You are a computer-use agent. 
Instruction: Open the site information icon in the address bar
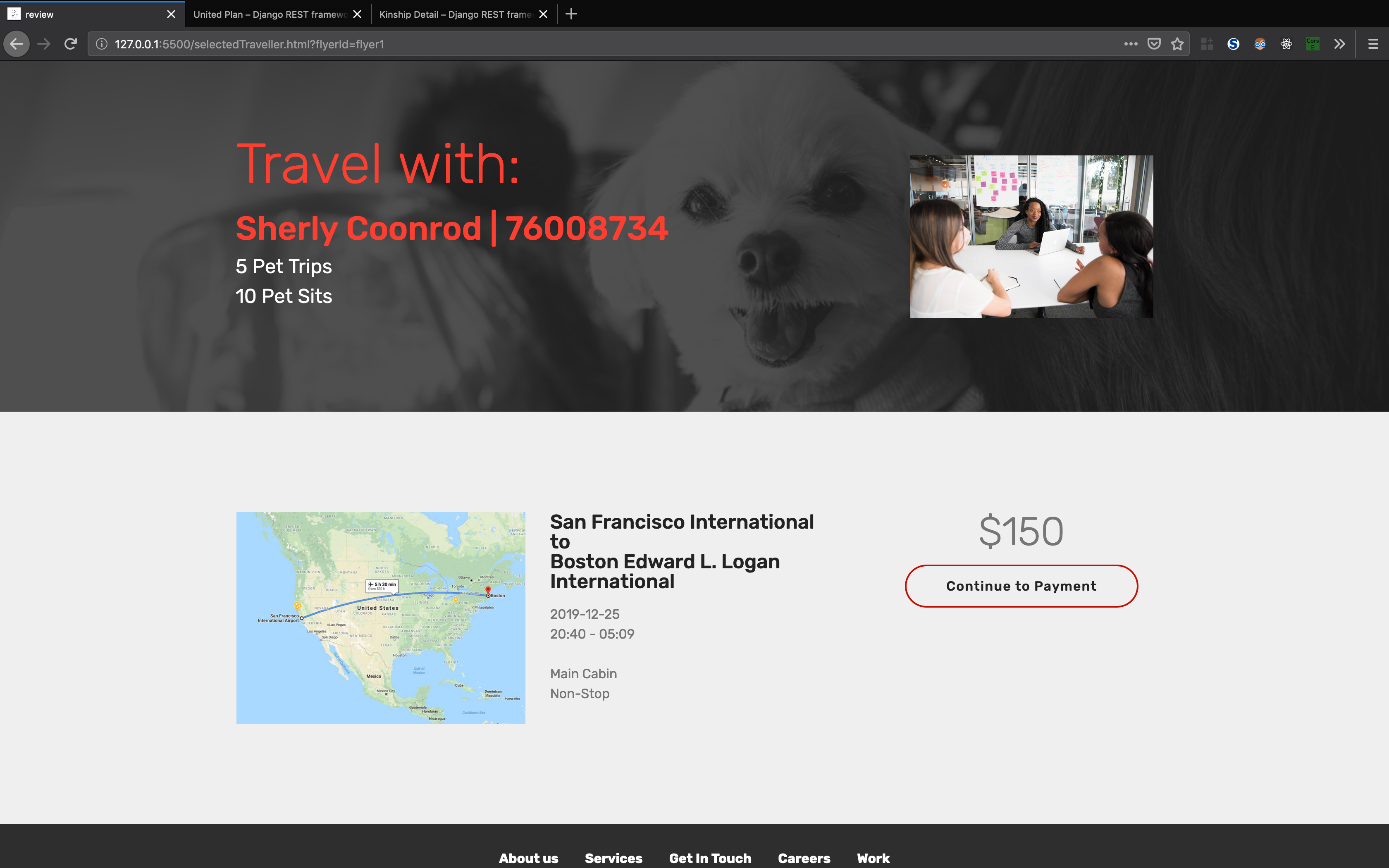pyautogui.click(x=102, y=44)
